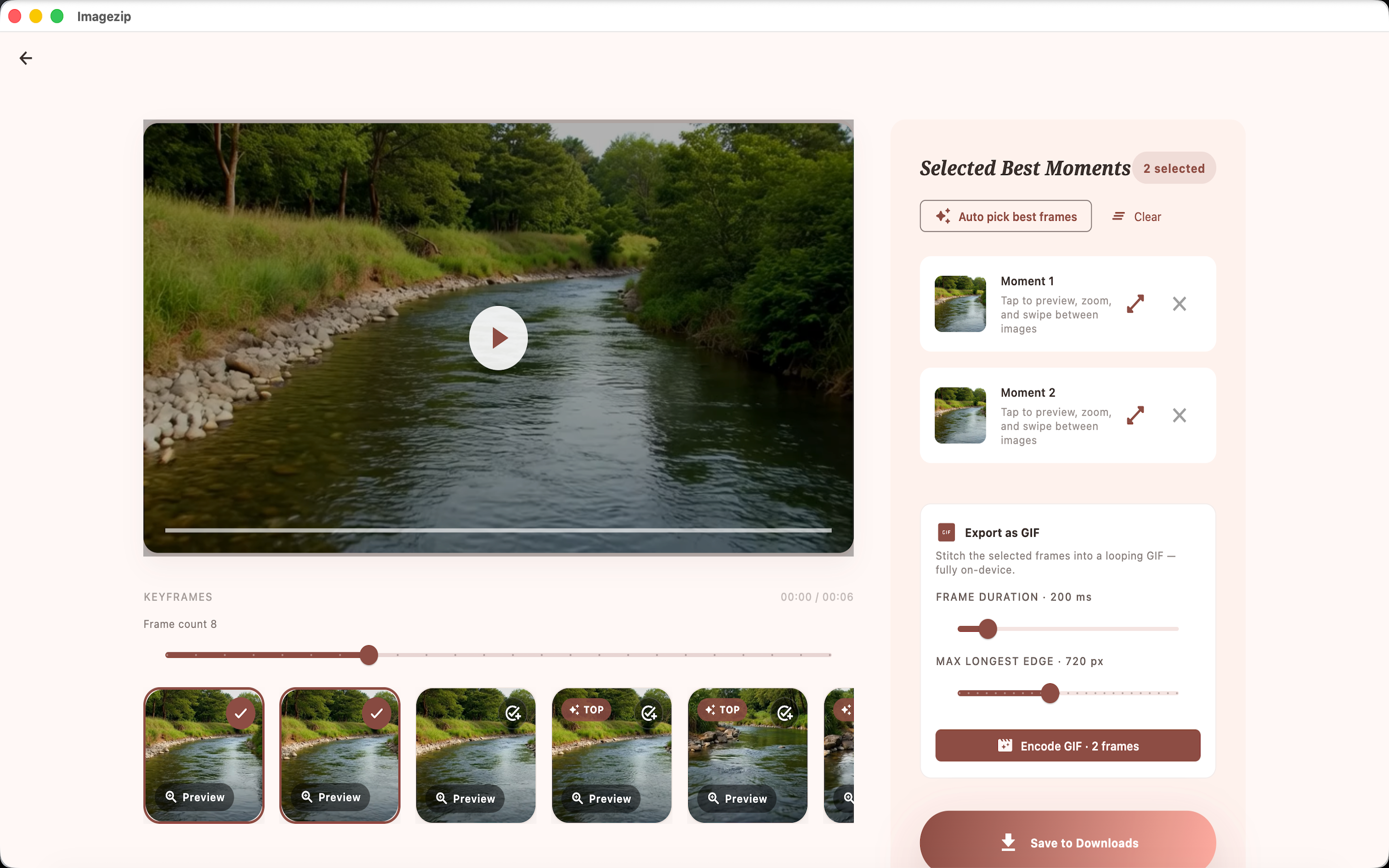Open Moment 2 thumbnail

pyautogui.click(x=960, y=415)
